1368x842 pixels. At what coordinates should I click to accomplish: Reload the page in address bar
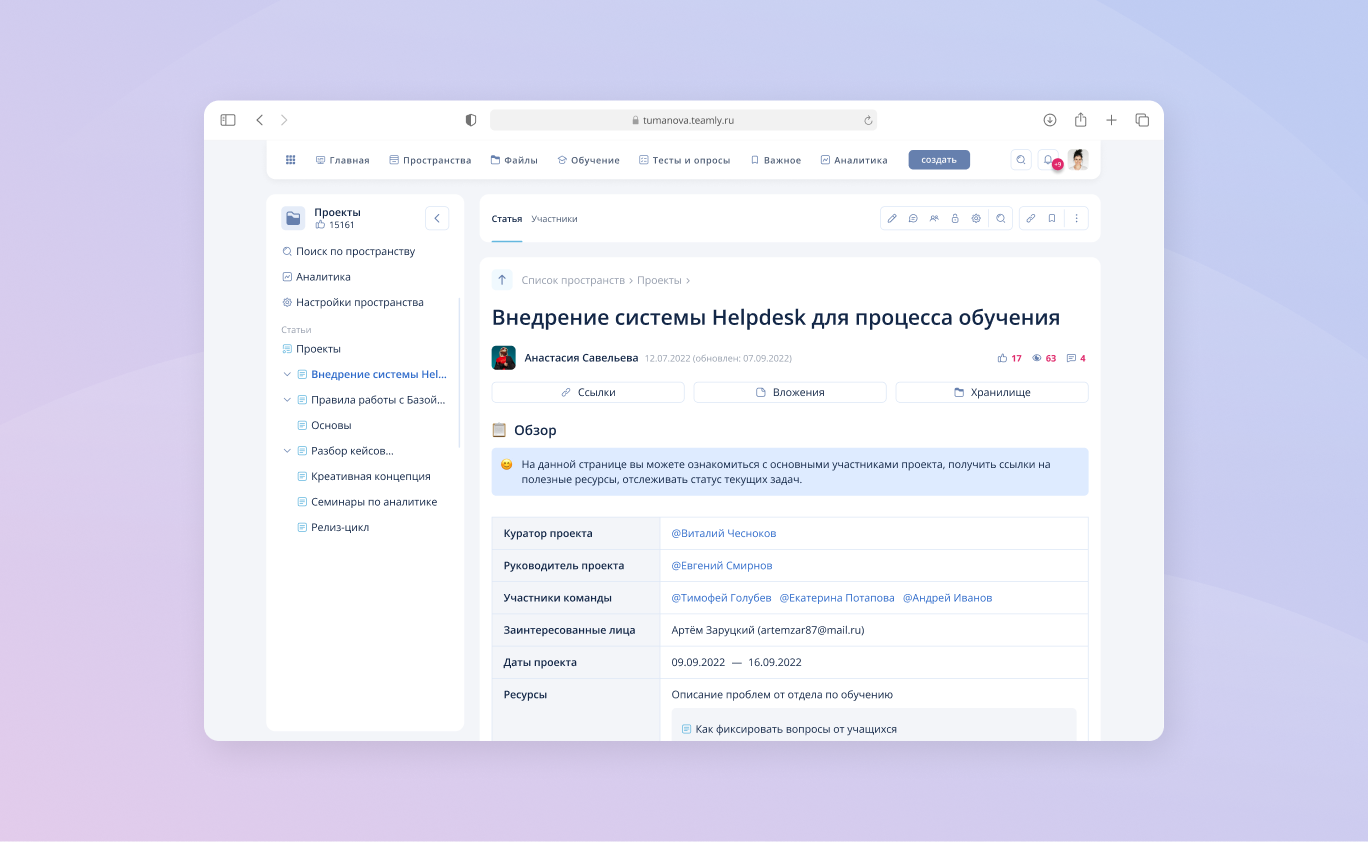868,120
